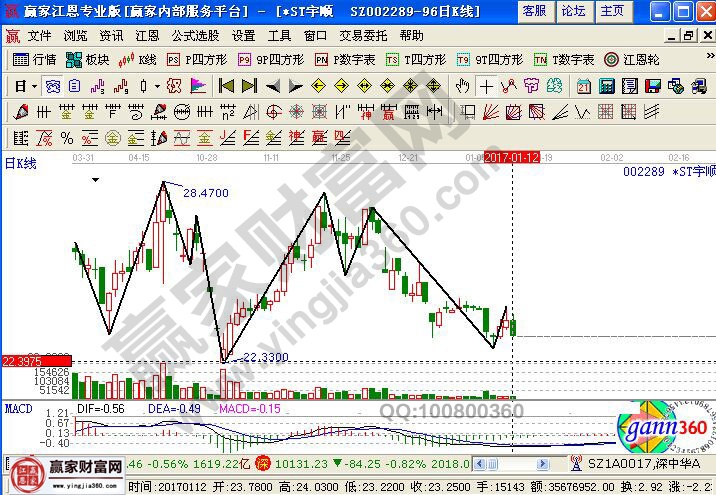Toggle the K线 candlestick chart view
Viewport: 716px width, 495px height.
[x=139, y=60]
